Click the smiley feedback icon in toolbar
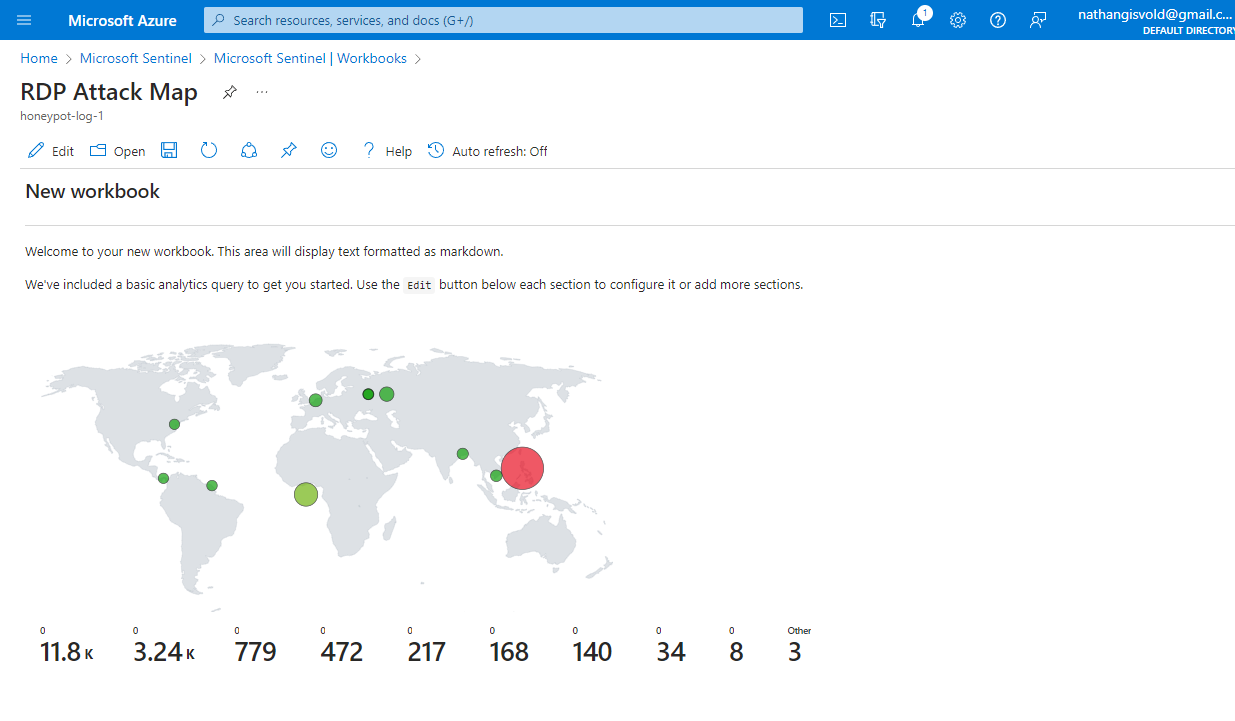This screenshot has height=721, width=1235. 329,151
